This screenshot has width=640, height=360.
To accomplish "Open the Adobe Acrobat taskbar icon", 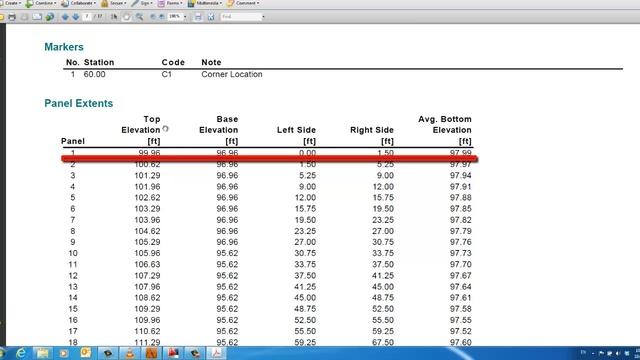I will (x=216, y=353).
